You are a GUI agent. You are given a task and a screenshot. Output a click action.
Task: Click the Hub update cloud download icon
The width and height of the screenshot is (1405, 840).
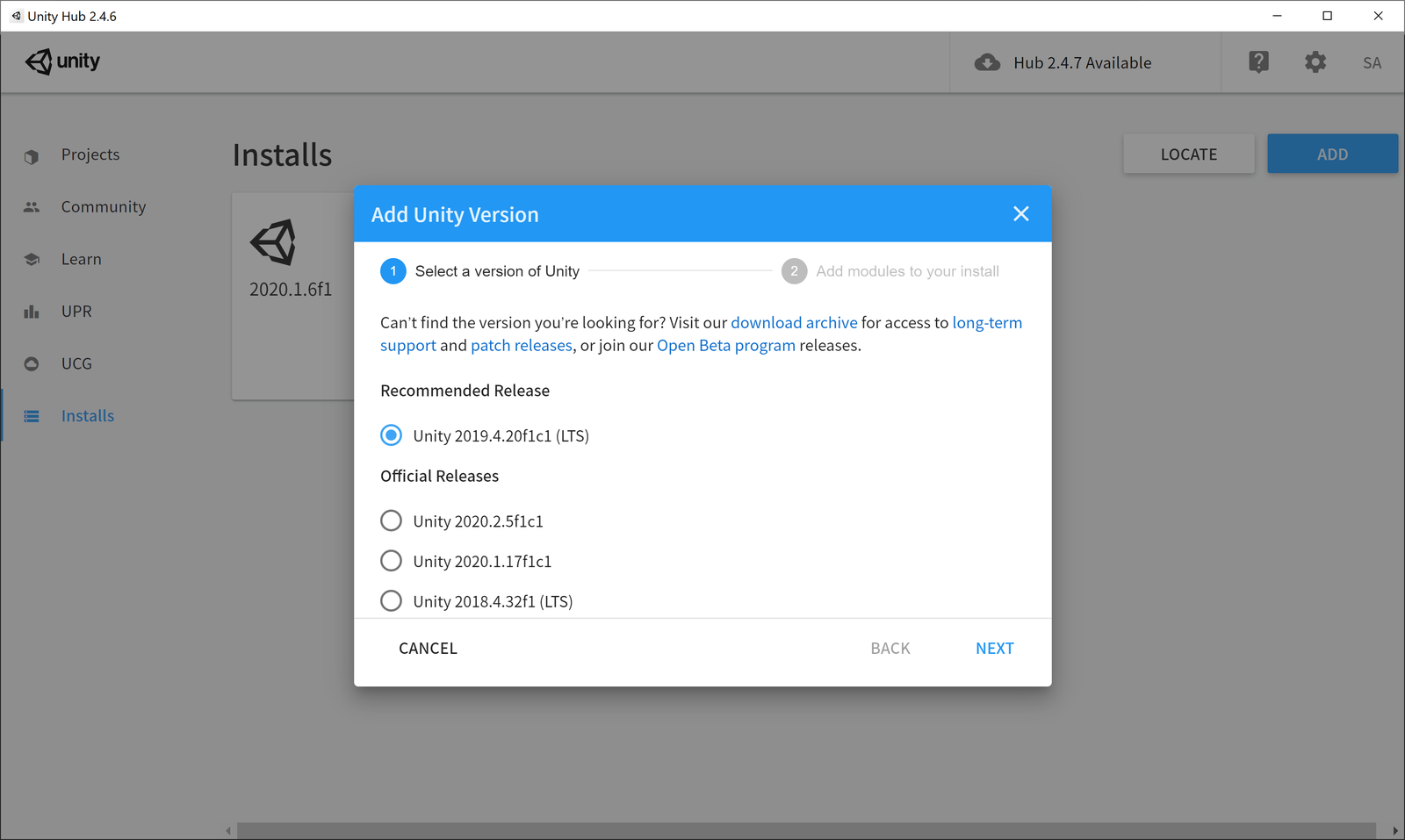coord(987,62)
